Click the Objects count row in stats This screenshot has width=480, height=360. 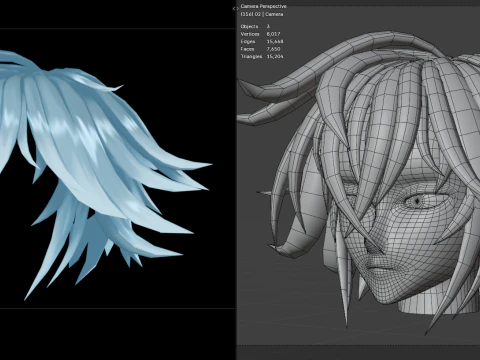pos(255,26)
